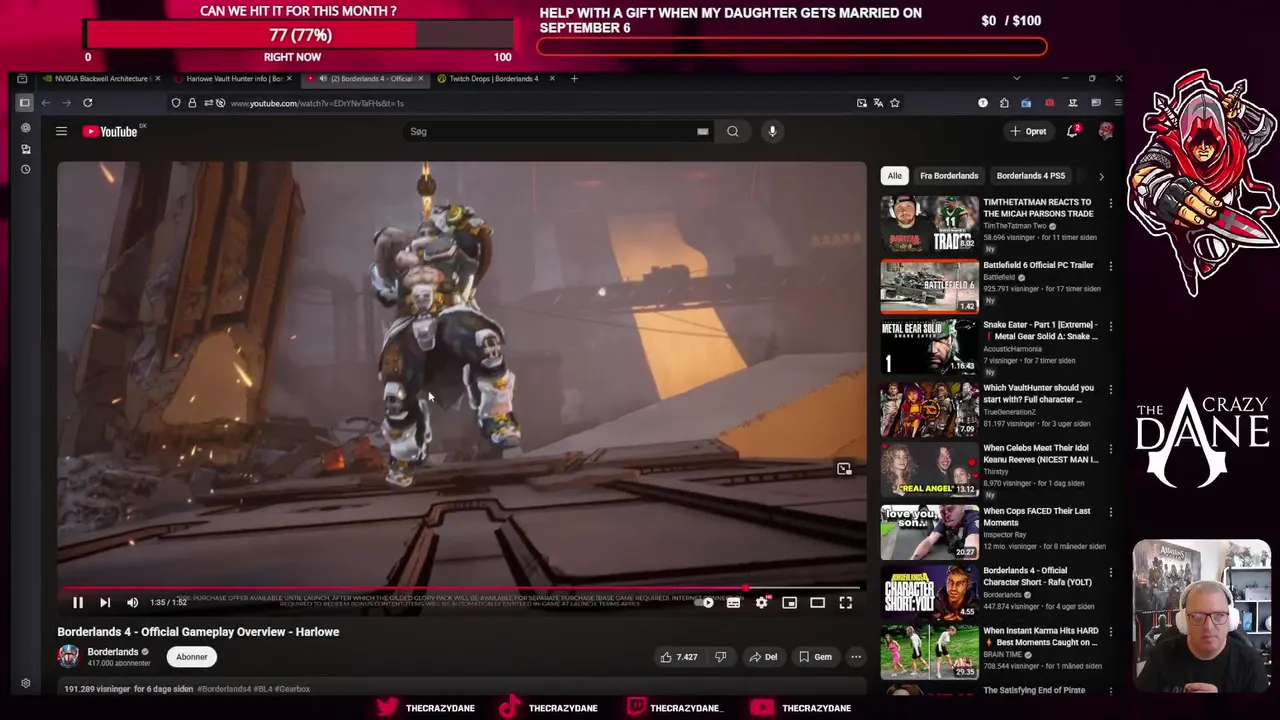
Task: Toggle theater mode view
Action: click(817, 602)
